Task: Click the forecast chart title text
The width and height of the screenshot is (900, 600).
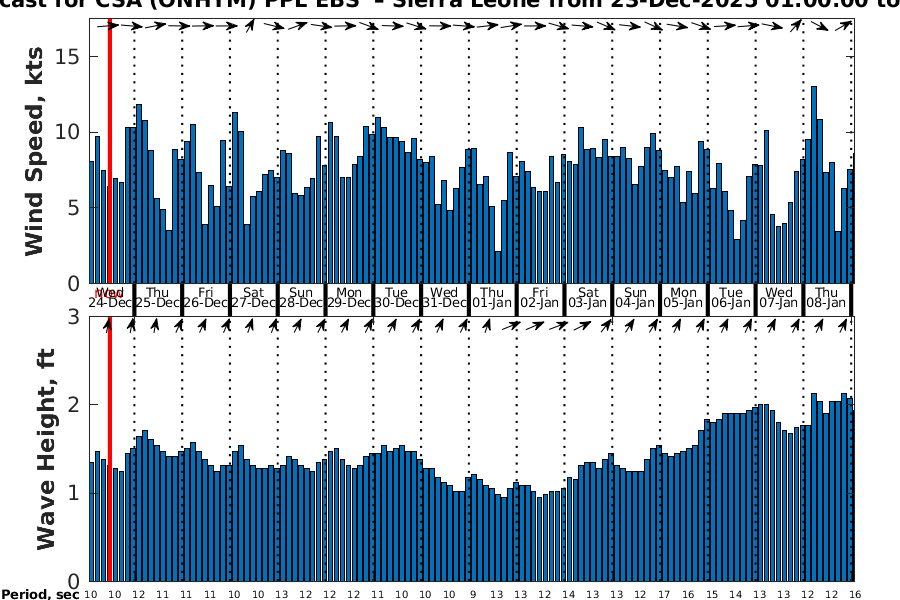Action: (x=450, y=5)
